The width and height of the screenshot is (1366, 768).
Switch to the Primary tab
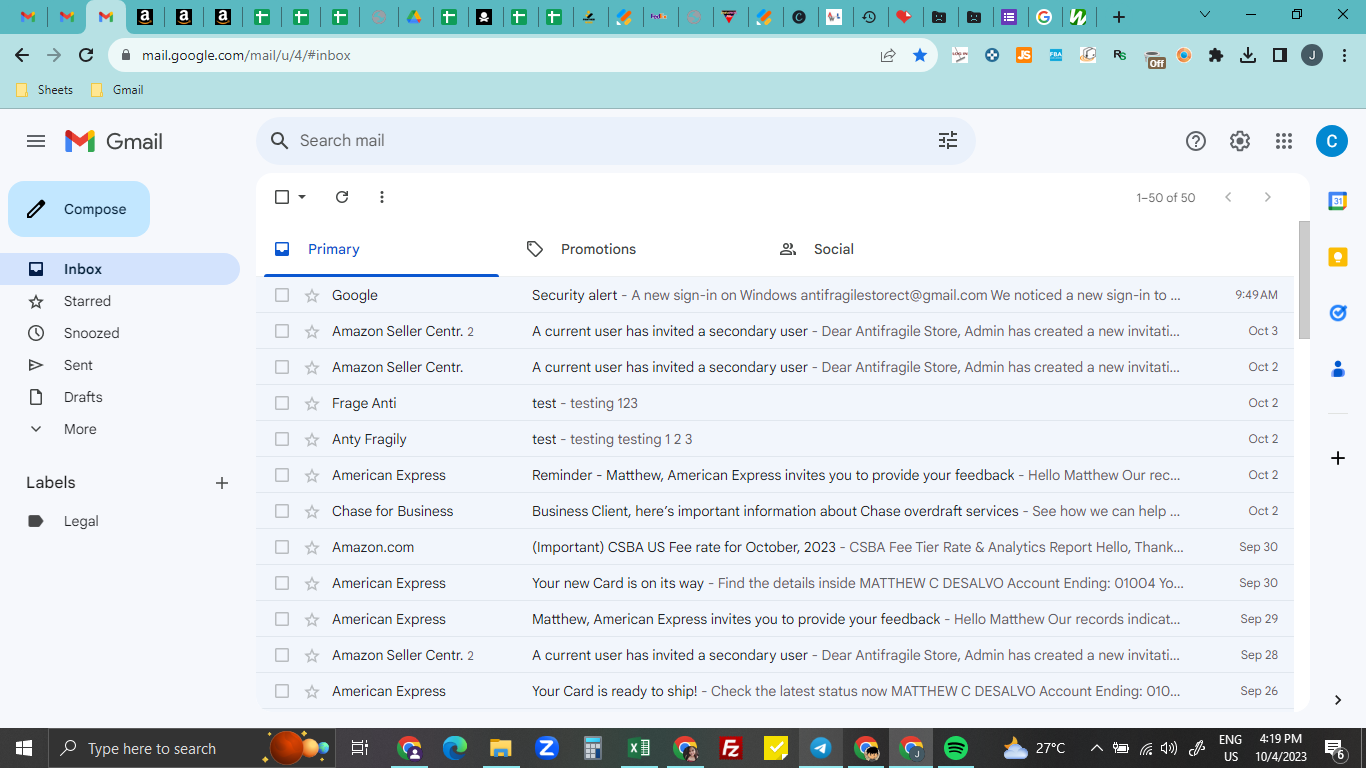tap(381, 249)
